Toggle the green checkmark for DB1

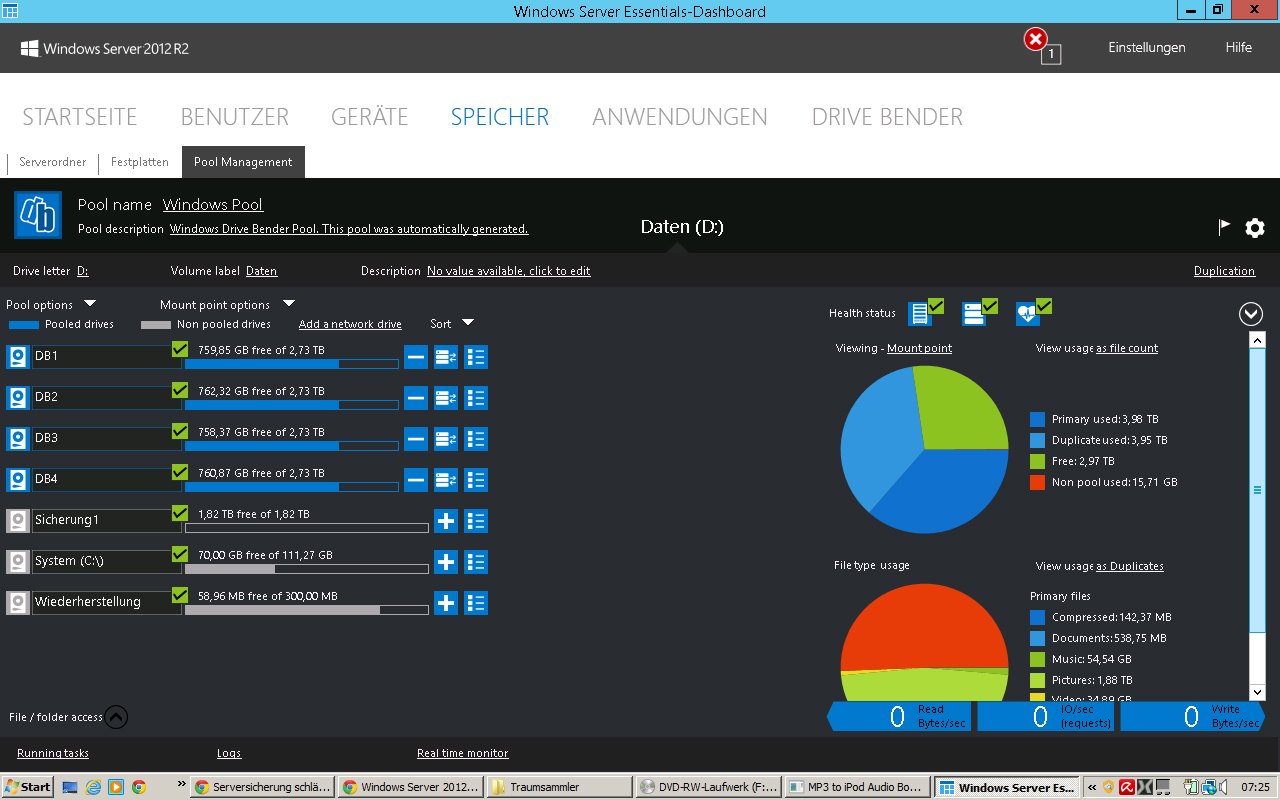[x=180, y=349]
